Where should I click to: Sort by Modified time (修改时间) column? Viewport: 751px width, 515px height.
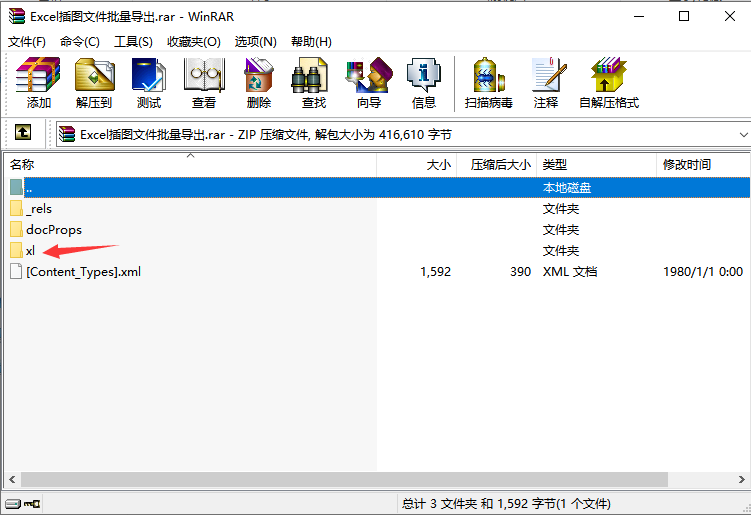point(703,164)
